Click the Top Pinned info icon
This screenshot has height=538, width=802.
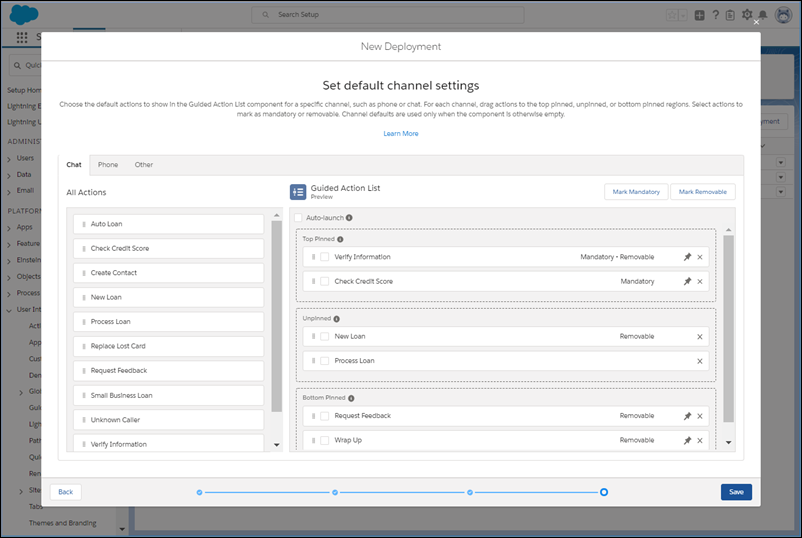(x=340, y=239)
